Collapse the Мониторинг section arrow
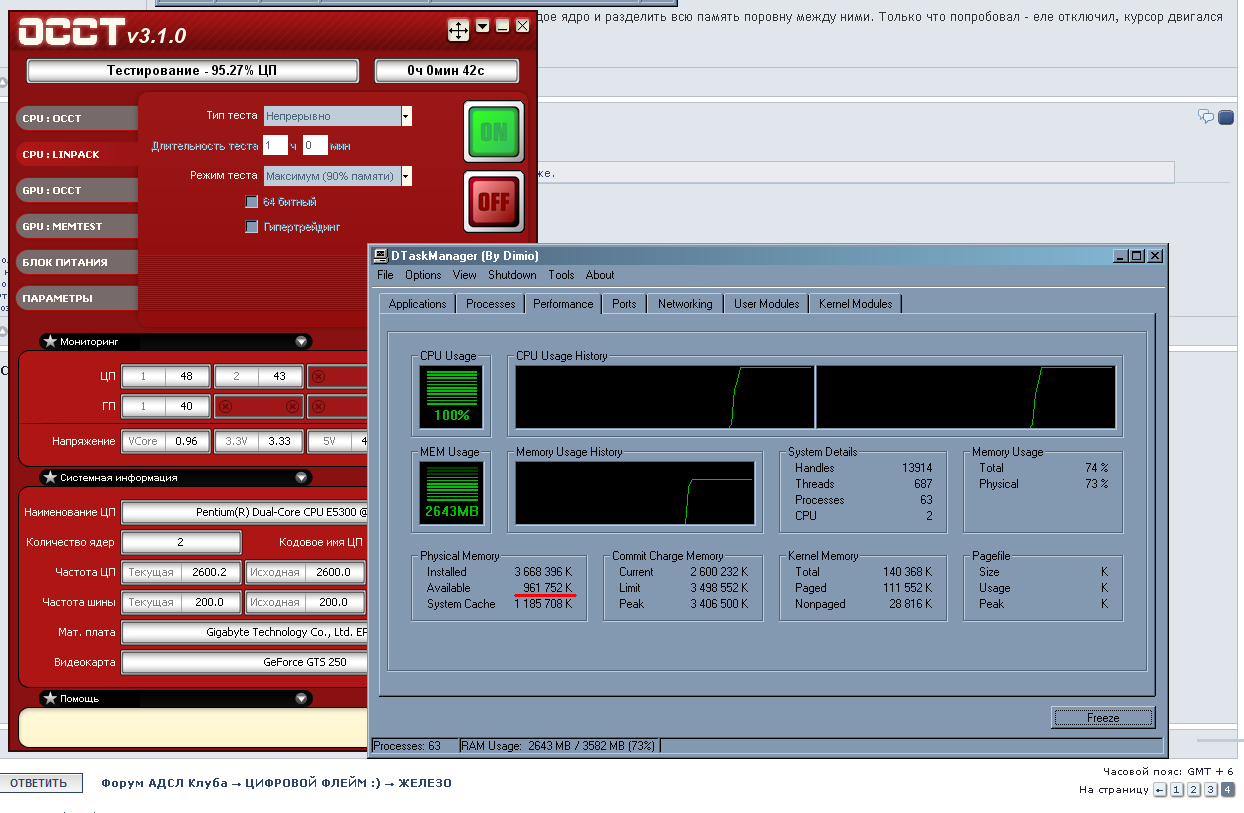 tap(302, 342)
